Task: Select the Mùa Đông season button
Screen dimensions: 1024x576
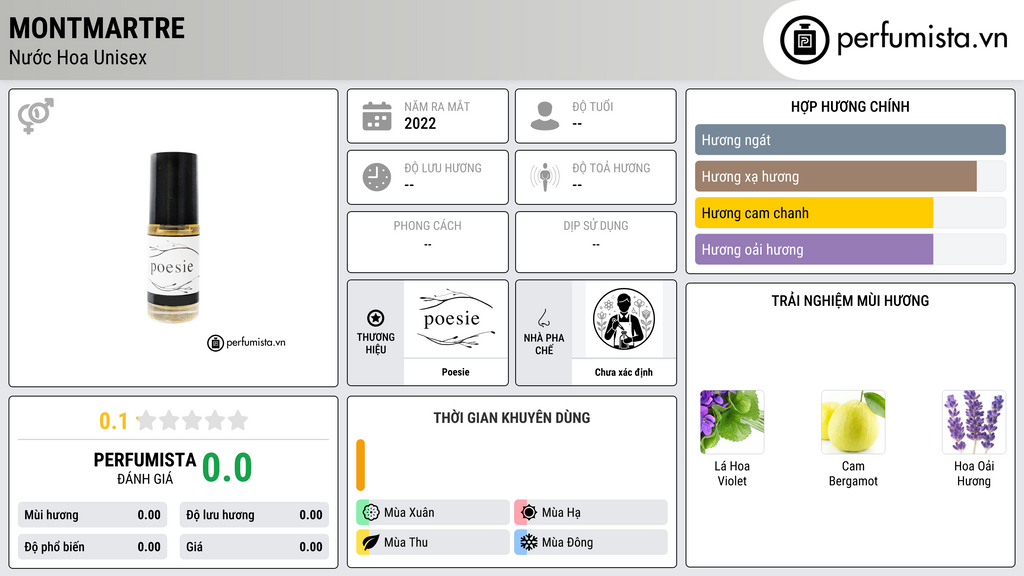Action: coord(591,542)
